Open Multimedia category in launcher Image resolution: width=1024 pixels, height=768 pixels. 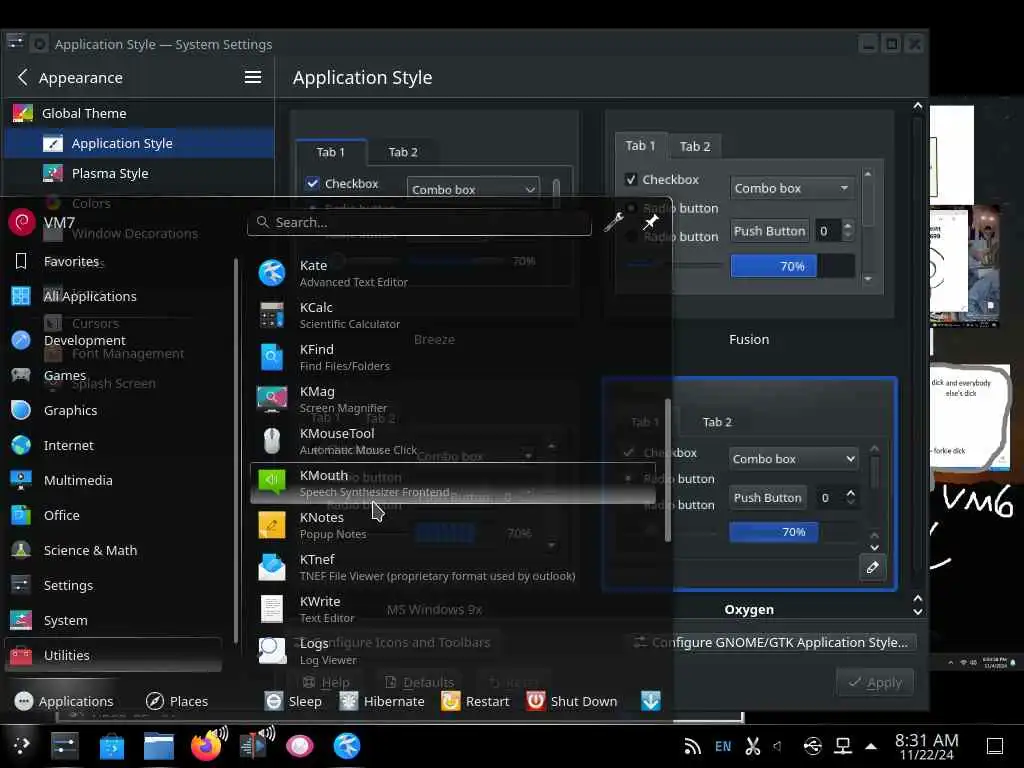pyautogui.click(x=114, y=480)
